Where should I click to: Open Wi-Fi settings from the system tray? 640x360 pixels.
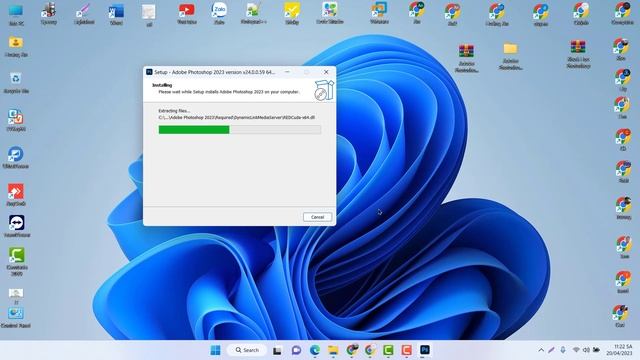pyautogui.click(x=576, y=350)
